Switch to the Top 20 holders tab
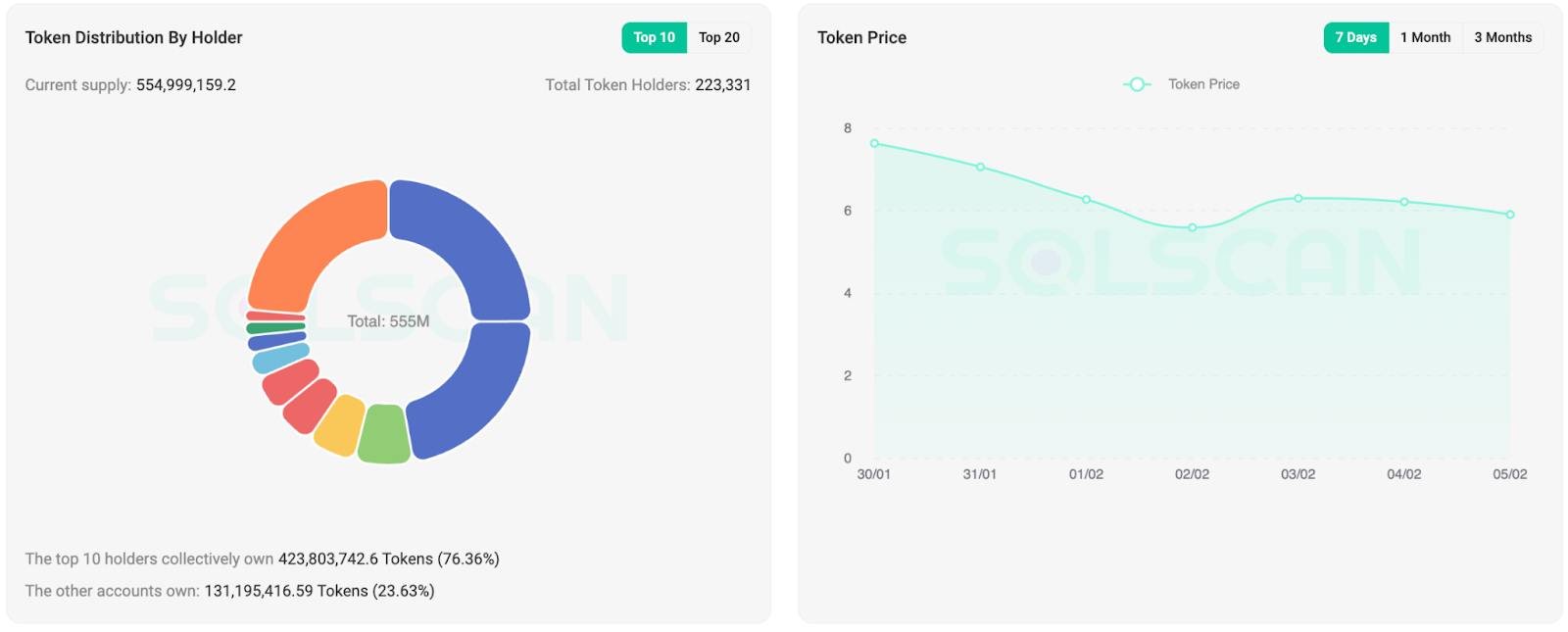The width and height of the screenshot is (1568, 632). coord(718,37)
